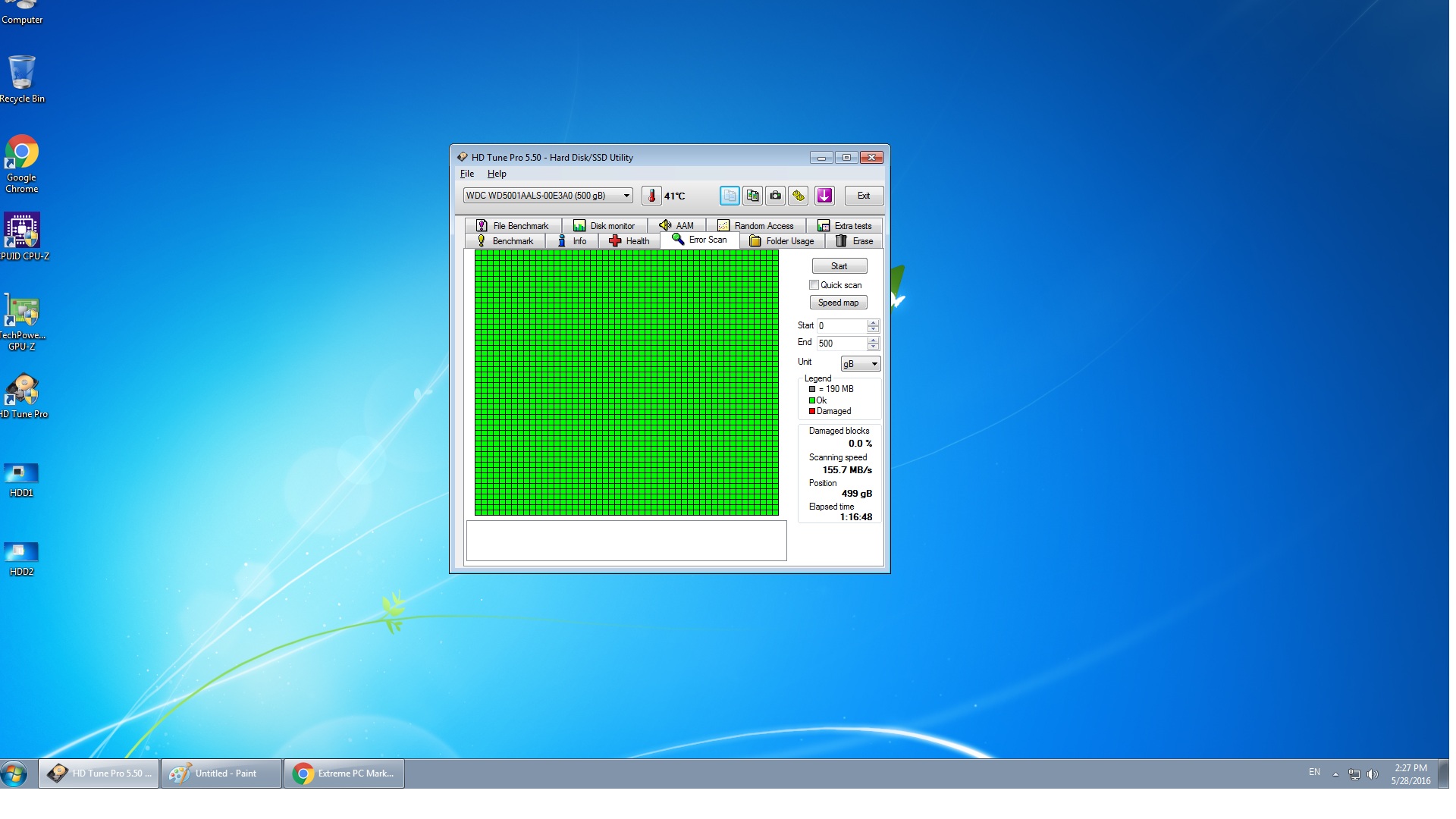Enable the Quick scan checkbox
Viewport: 1456px width, 819px height.
[814, 285]
